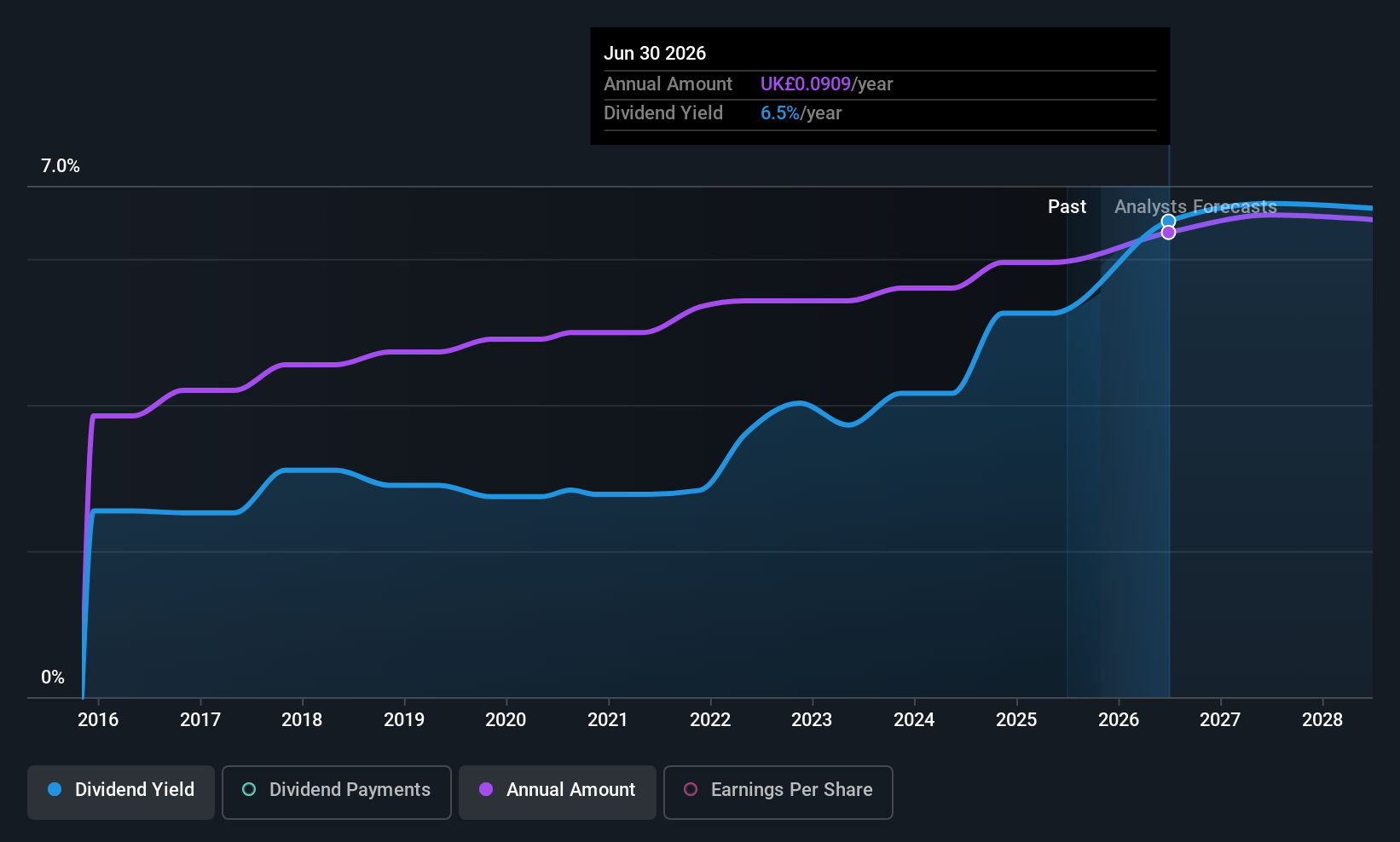Click the UK£0.0909 annual amount tooltip value
This screenshot has height=842, width=1400.
tap(805, 84)
